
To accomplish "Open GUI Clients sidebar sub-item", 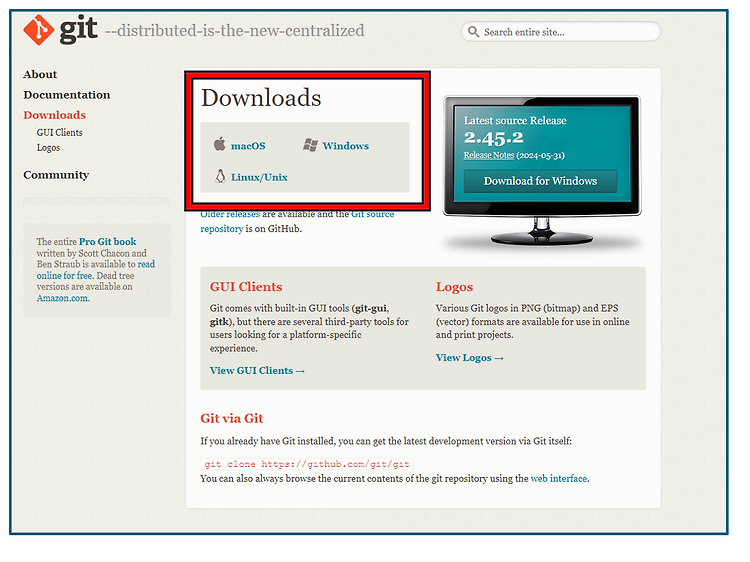I will (x=59, y=132).
